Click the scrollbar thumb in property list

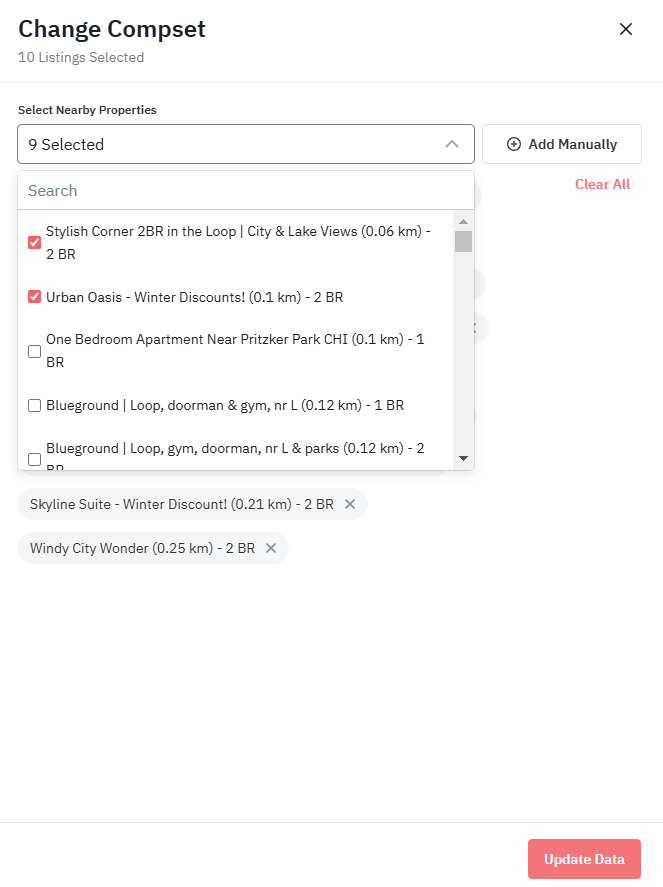(x=463, y=242)
